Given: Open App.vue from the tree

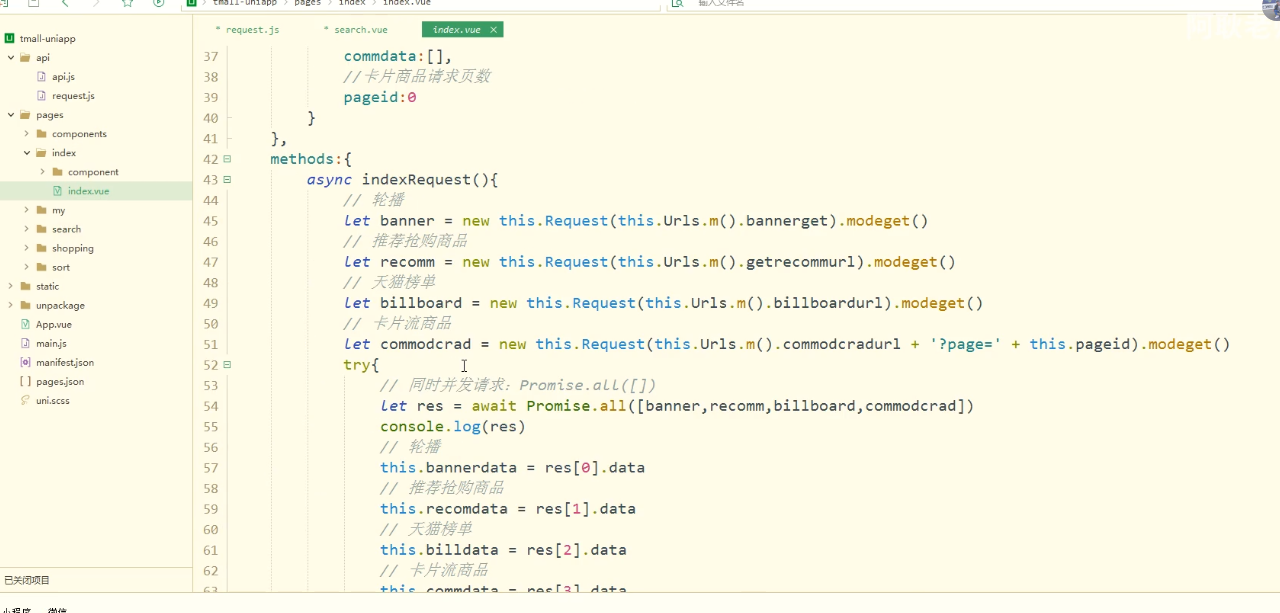Looking at the screenshot, I should pyautogui.click(x=54, y=324).
